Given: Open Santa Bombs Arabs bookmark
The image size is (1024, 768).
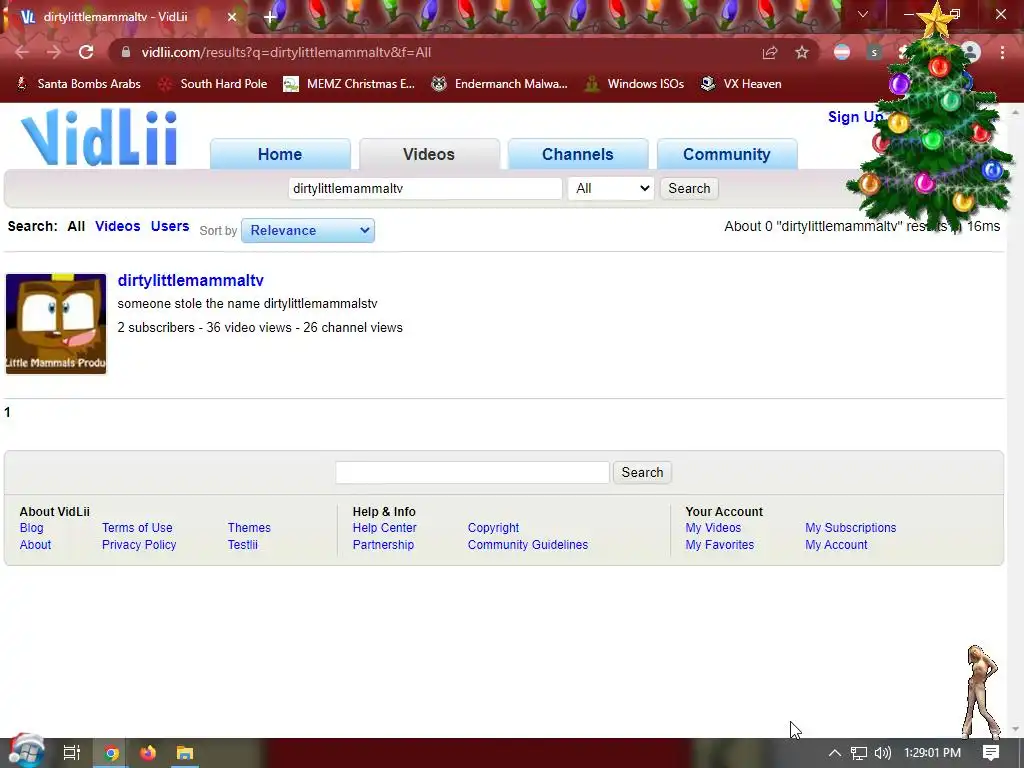Looking at the screenshot, I should (x=79, y=84).
